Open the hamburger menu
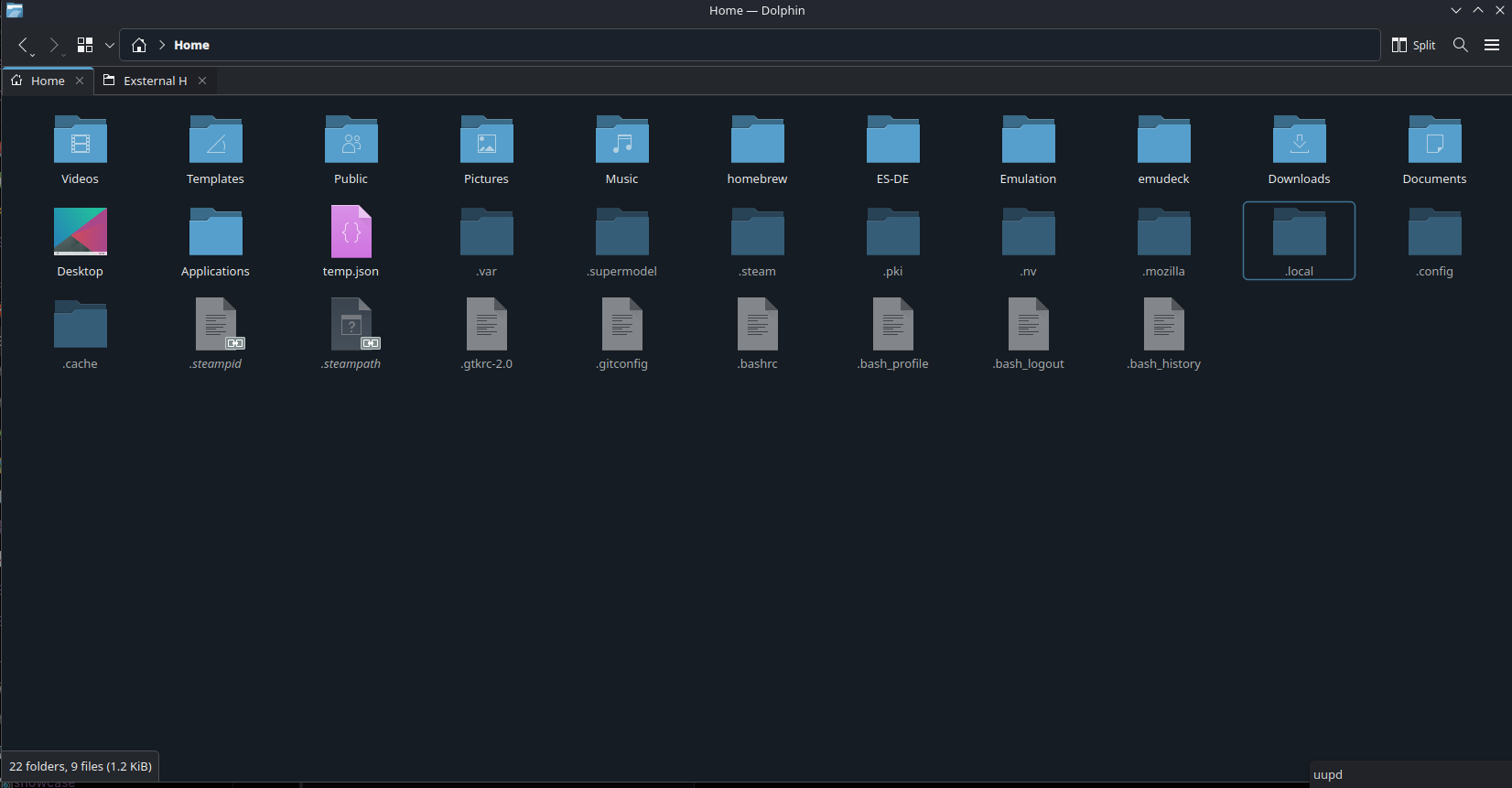This screenshot has height=788, width=1512. point(1492,45)
